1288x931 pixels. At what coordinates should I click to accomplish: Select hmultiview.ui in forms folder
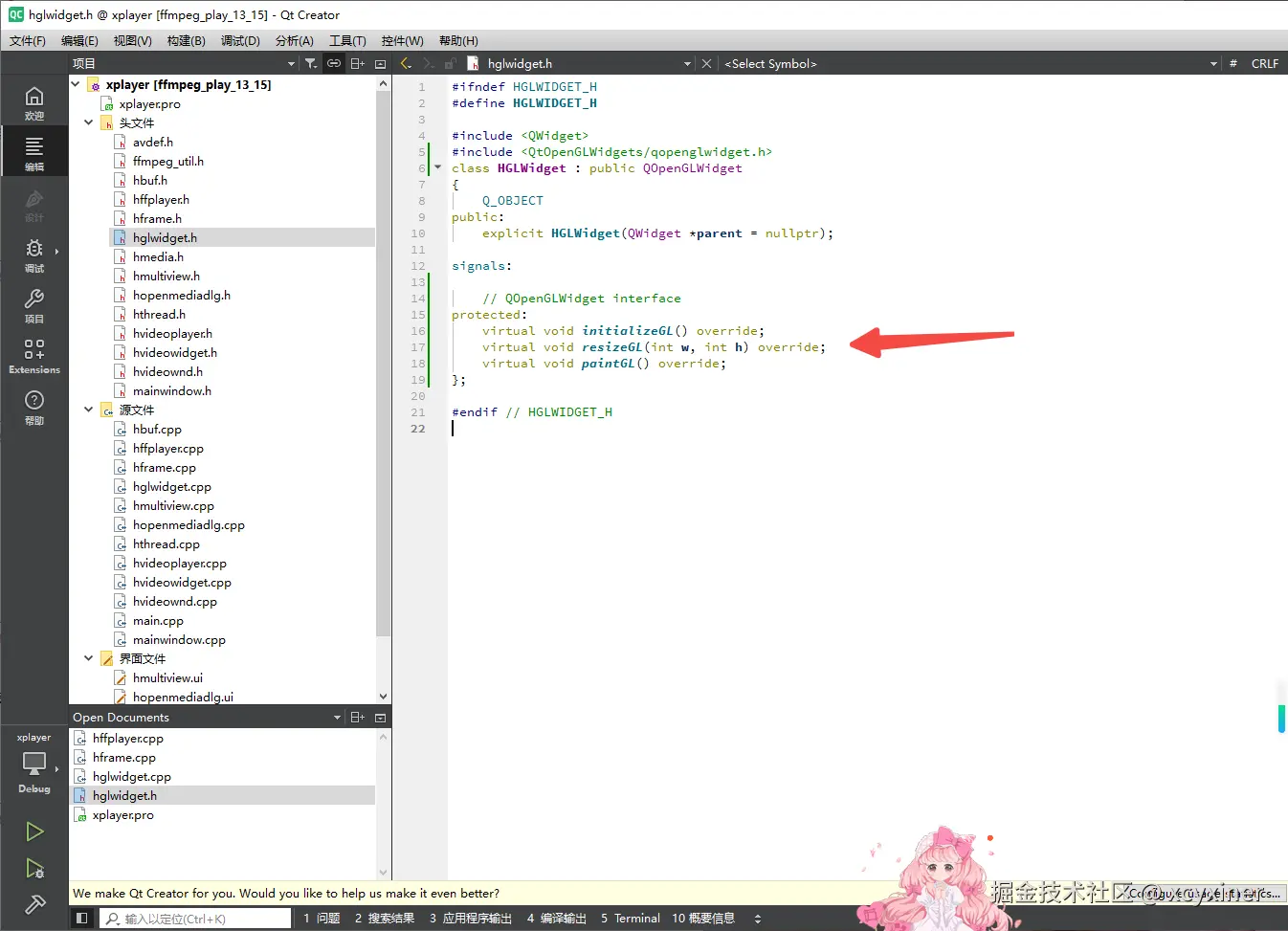click(167, 677)
